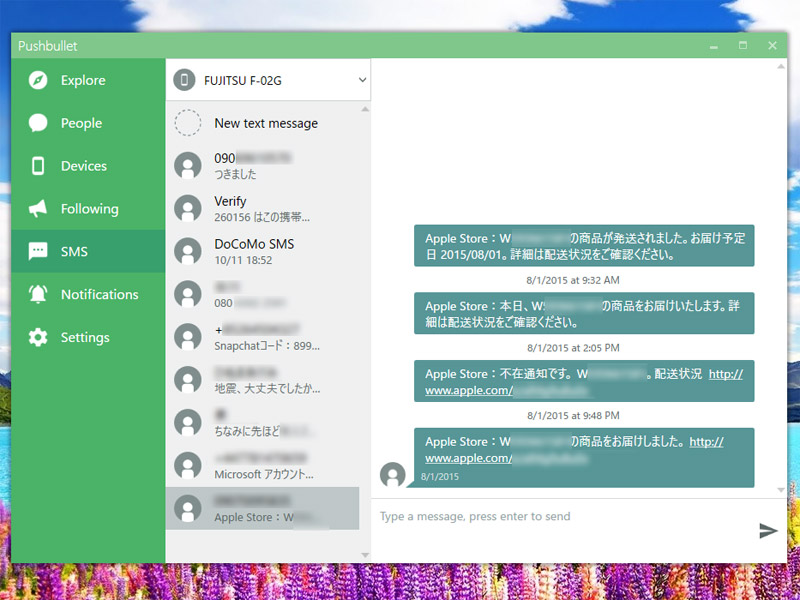This screenshot has height=600, width=800.
Task: Click the dashed circle for new message
Action: click(x=188, y=122)
